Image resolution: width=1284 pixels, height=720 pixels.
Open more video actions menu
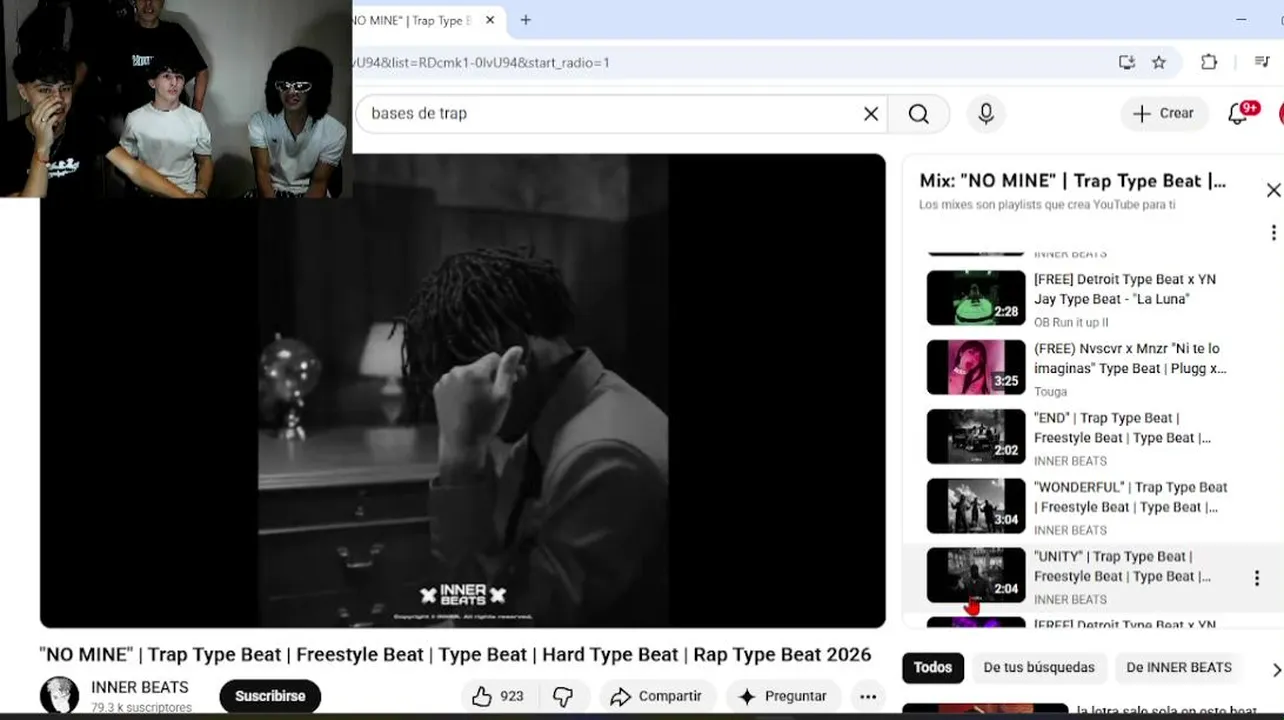coord(868,697)
